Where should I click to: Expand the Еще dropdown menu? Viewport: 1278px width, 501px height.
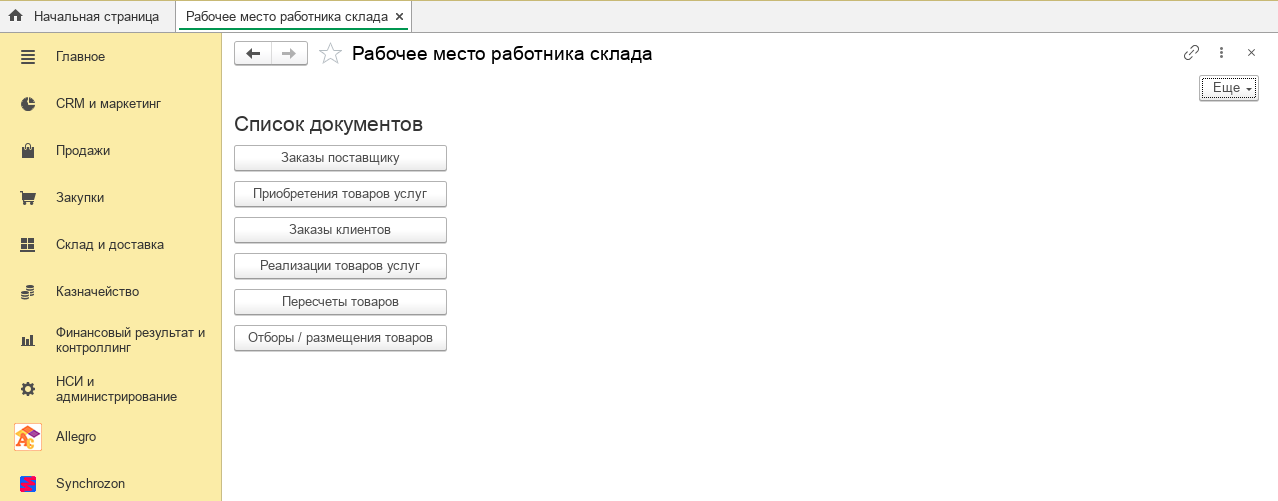pos(1229,88)
